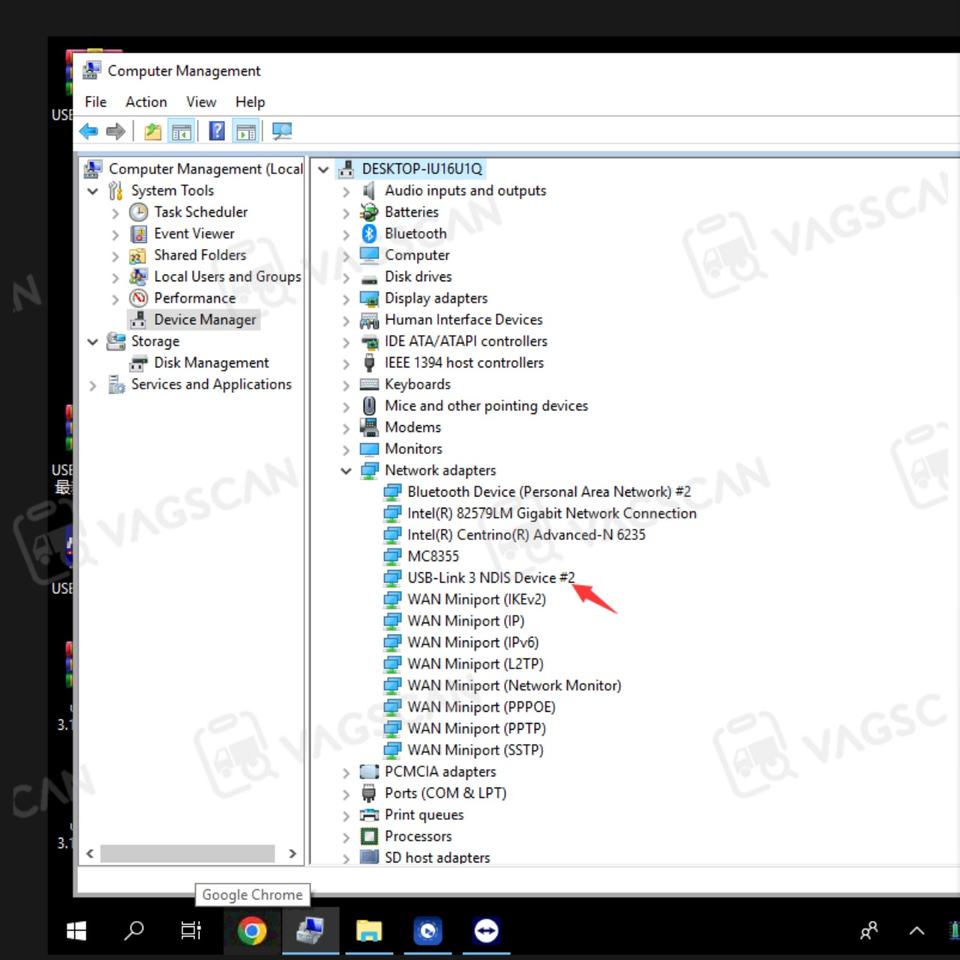
Task: Select WAN Miniport (Network Monitor) adapter
Action: coord(514,686)
